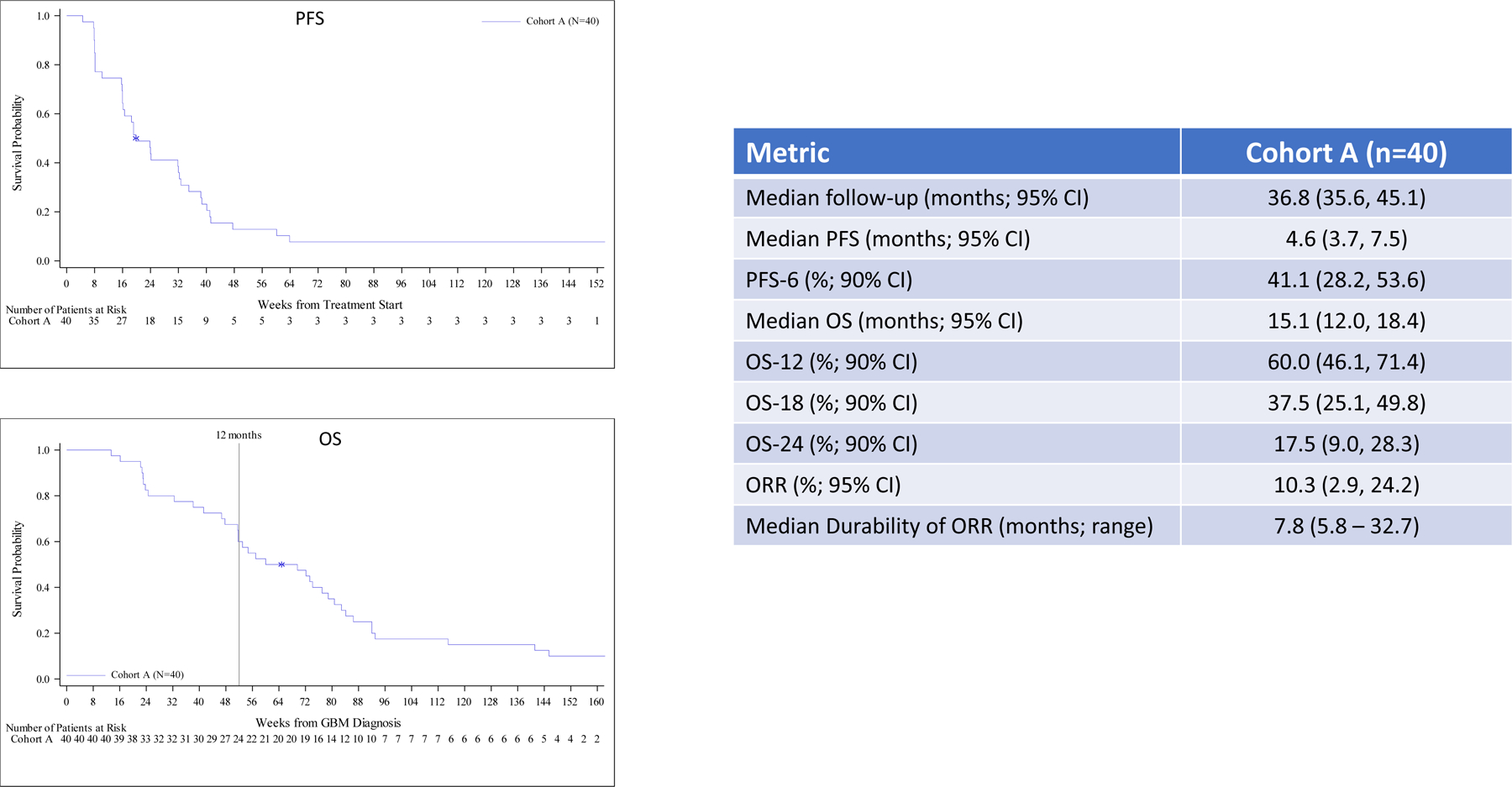
Task: Click the "OS-12 (%; 90% CI)" label
Action: pos(832,362)
